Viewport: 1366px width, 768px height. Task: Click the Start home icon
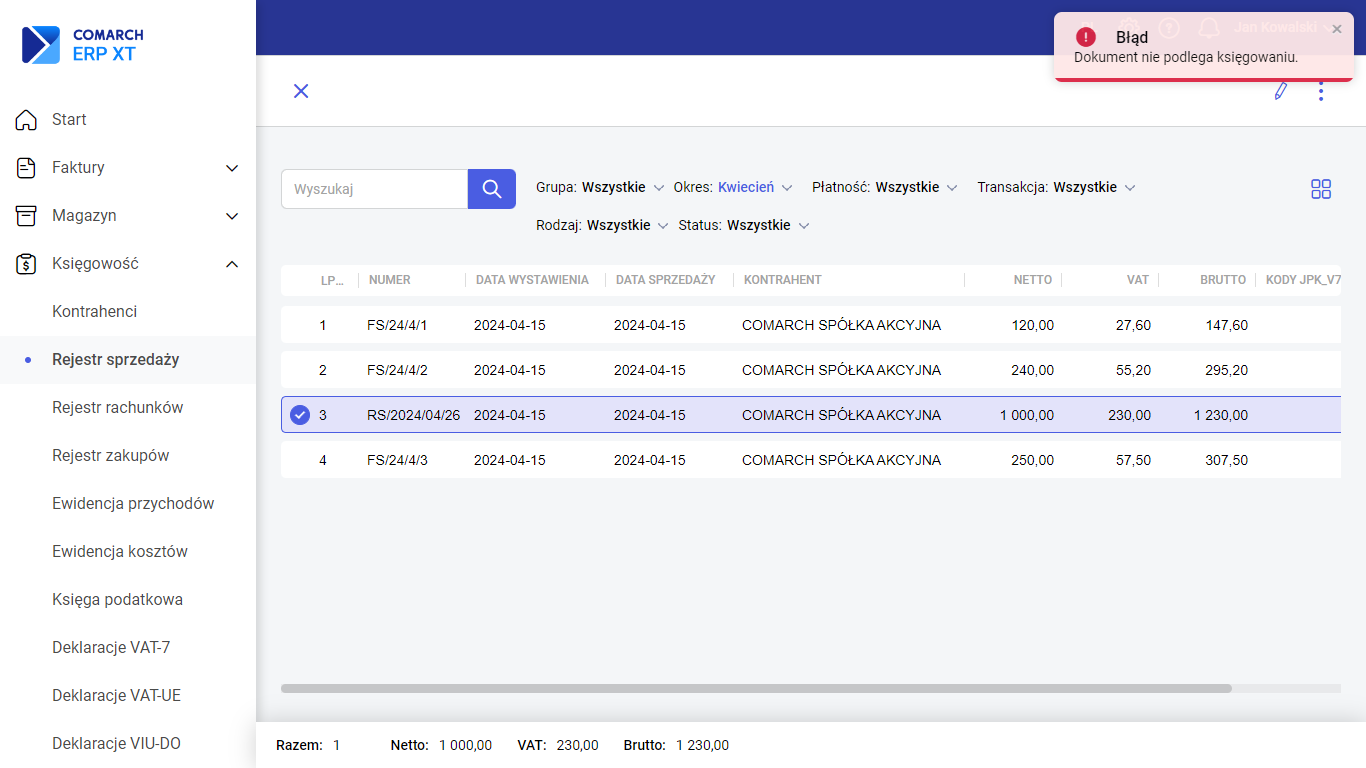(27, 120)
